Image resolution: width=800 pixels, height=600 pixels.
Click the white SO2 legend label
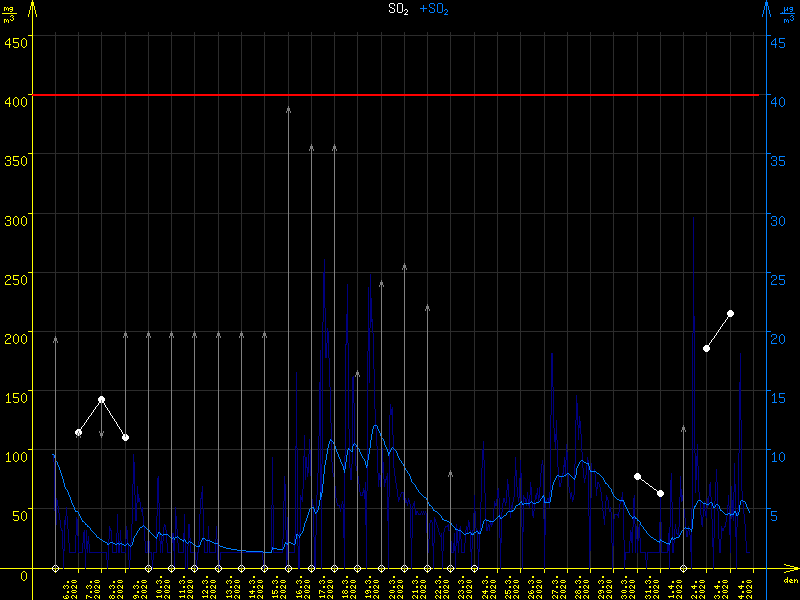tap(398, 9)
